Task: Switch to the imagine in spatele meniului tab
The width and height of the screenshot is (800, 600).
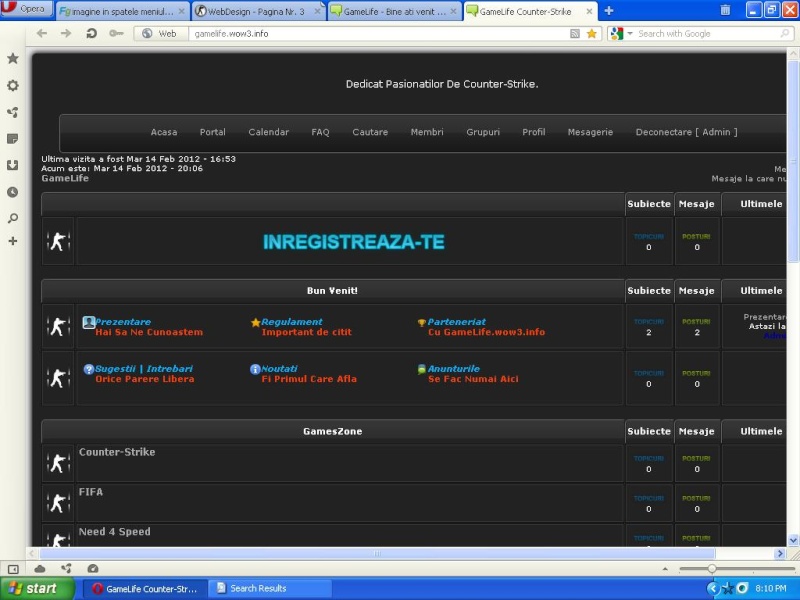Action: (121, 11)
